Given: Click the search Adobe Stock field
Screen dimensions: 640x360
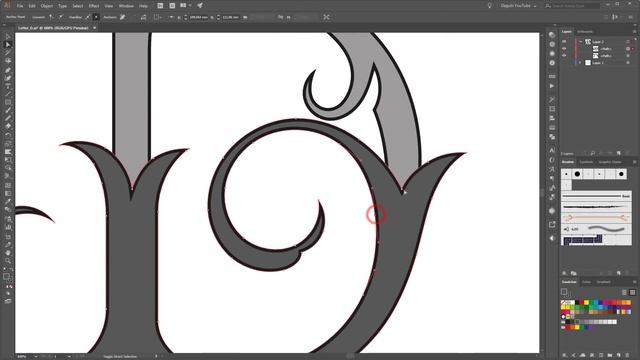Looking at the screenshot, I should pos(573,6).
